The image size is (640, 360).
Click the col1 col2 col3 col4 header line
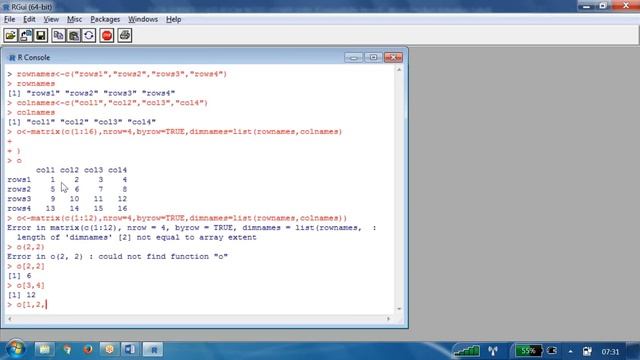pos(81,170)
